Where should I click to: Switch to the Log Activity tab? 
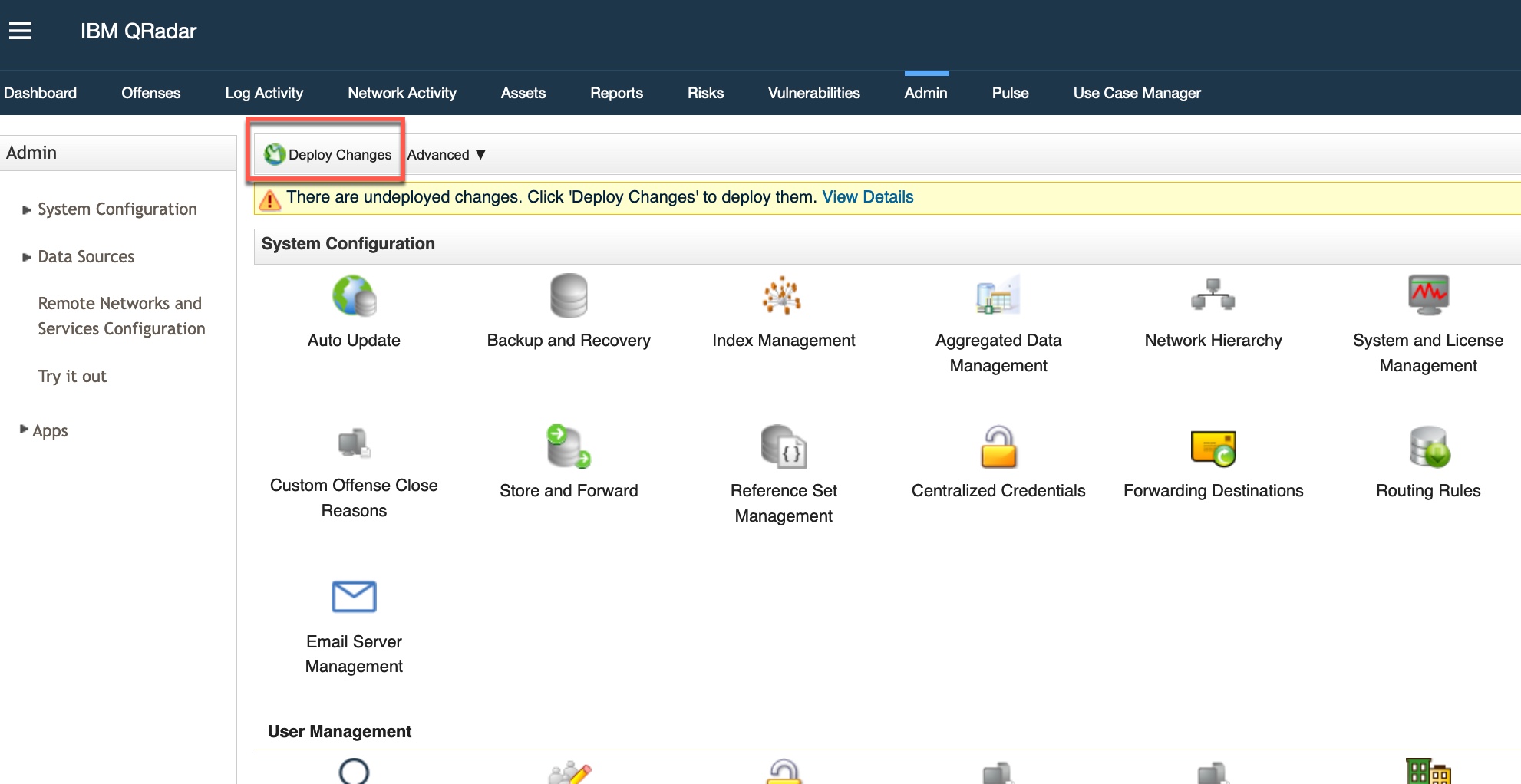pyautogui.click(x=264, y=93)
